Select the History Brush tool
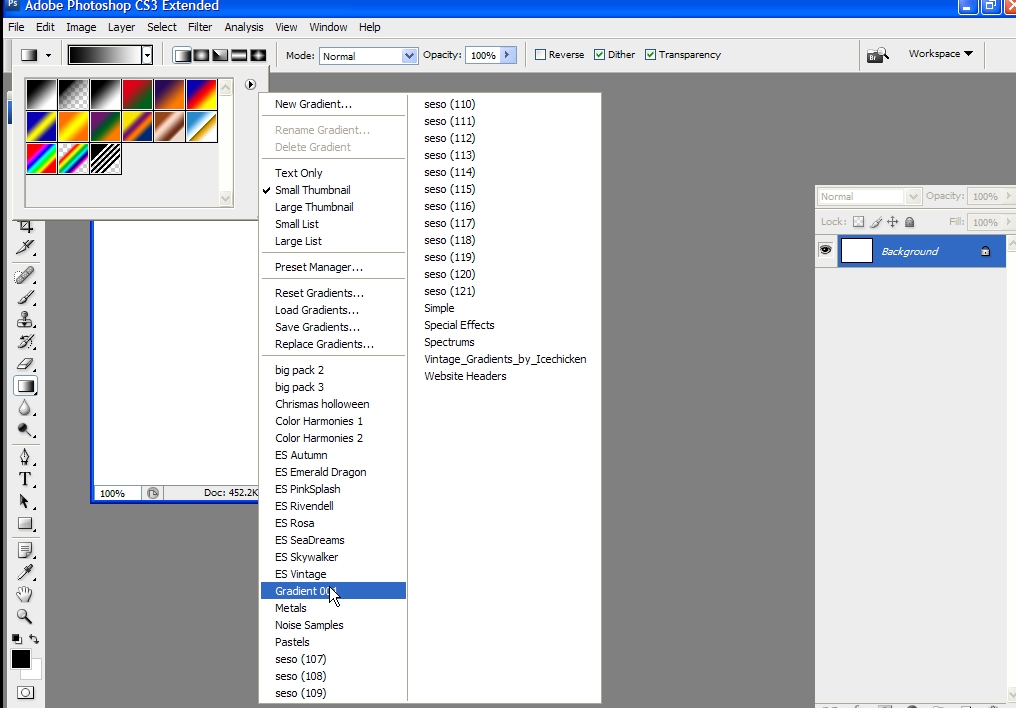The image size is (1016, 708). click(x=25, y=341)
